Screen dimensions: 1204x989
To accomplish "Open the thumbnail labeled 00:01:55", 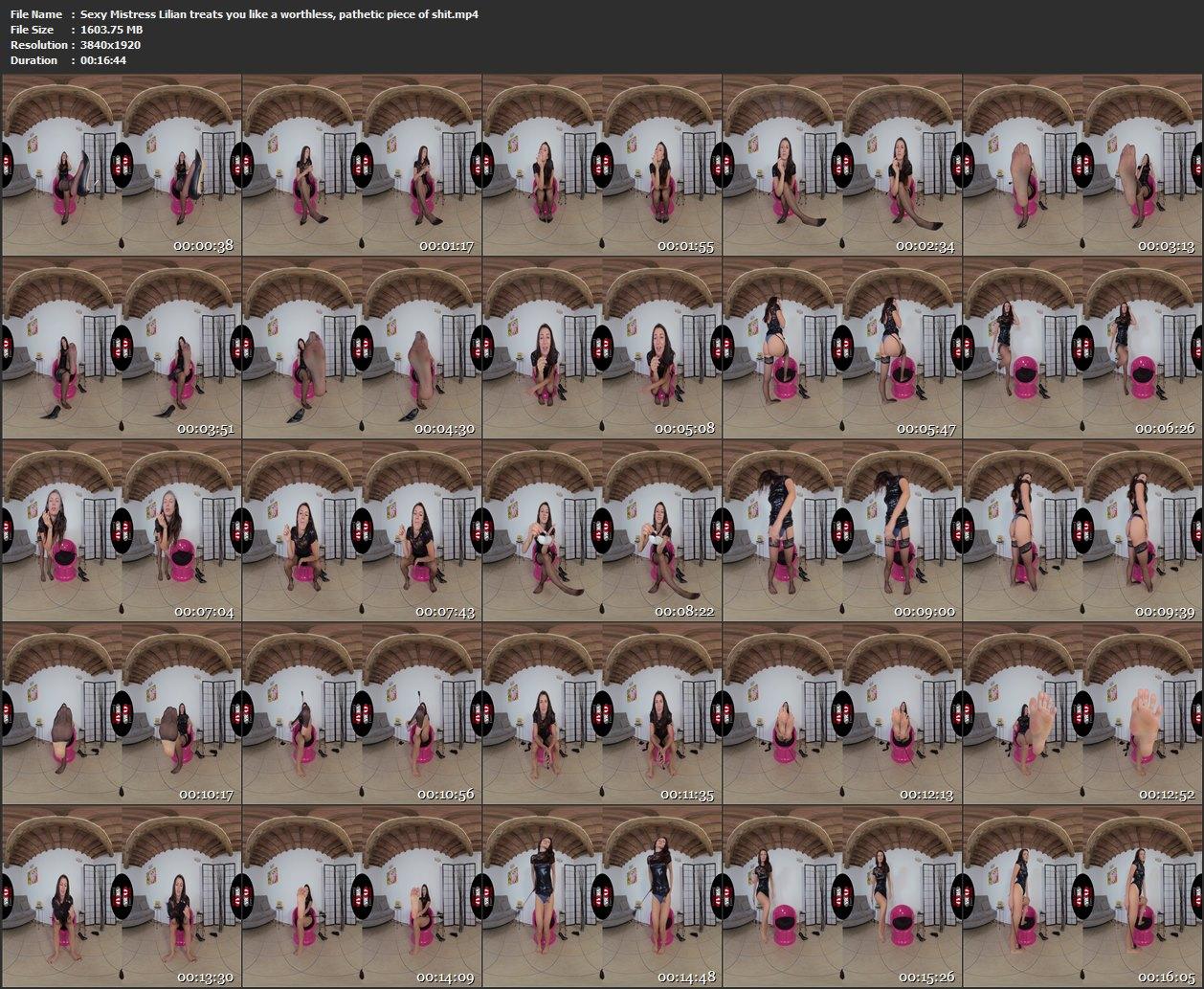I will coord(601,167).
